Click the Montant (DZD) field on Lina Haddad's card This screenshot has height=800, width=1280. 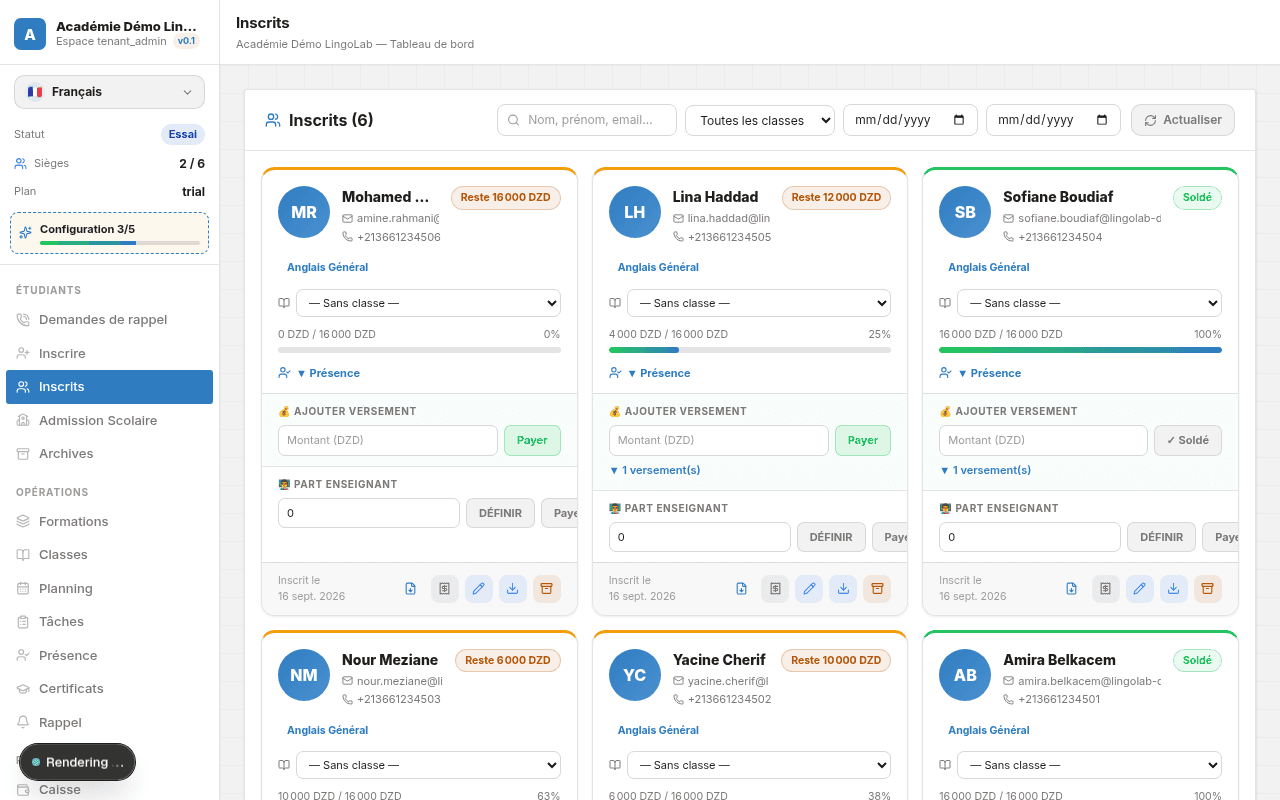[719, 441]
